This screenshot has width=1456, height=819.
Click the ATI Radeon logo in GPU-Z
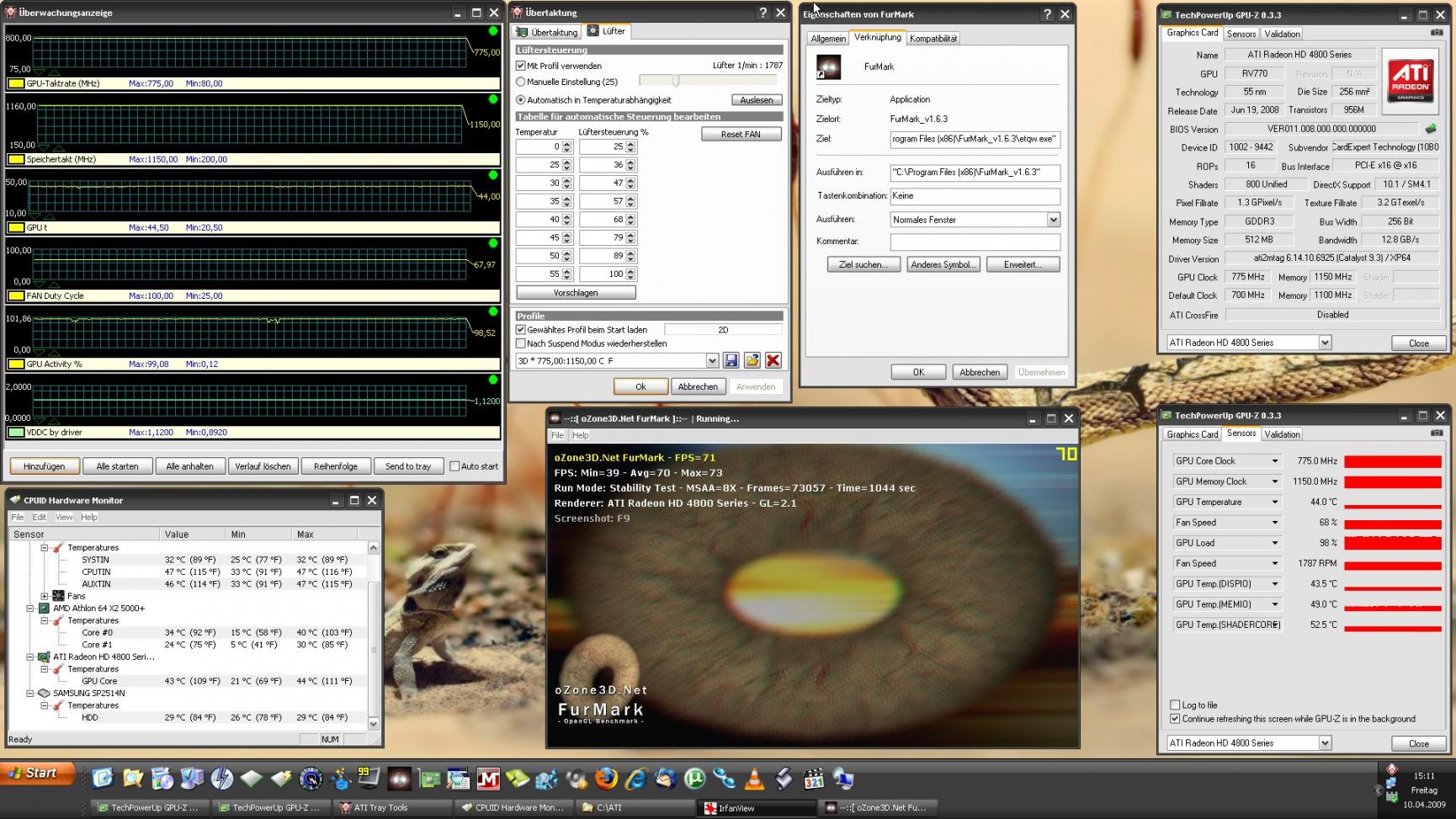coord(1411,80)
